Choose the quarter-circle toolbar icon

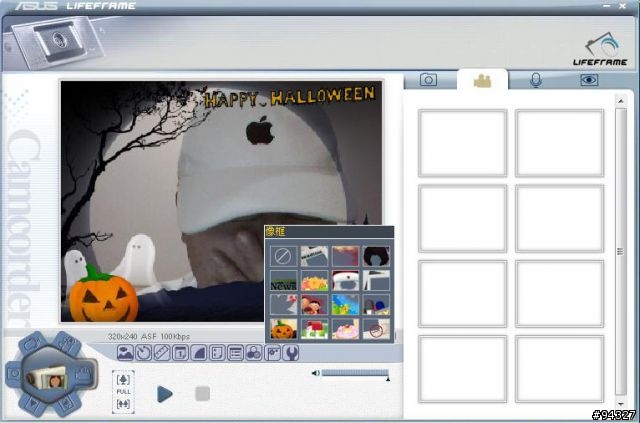199,352
